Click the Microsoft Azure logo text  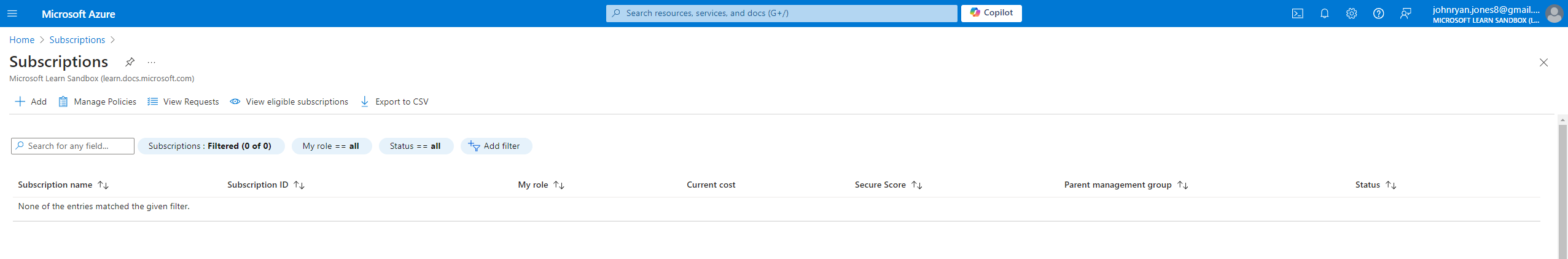pyautogui.click(x=78, y=14)
